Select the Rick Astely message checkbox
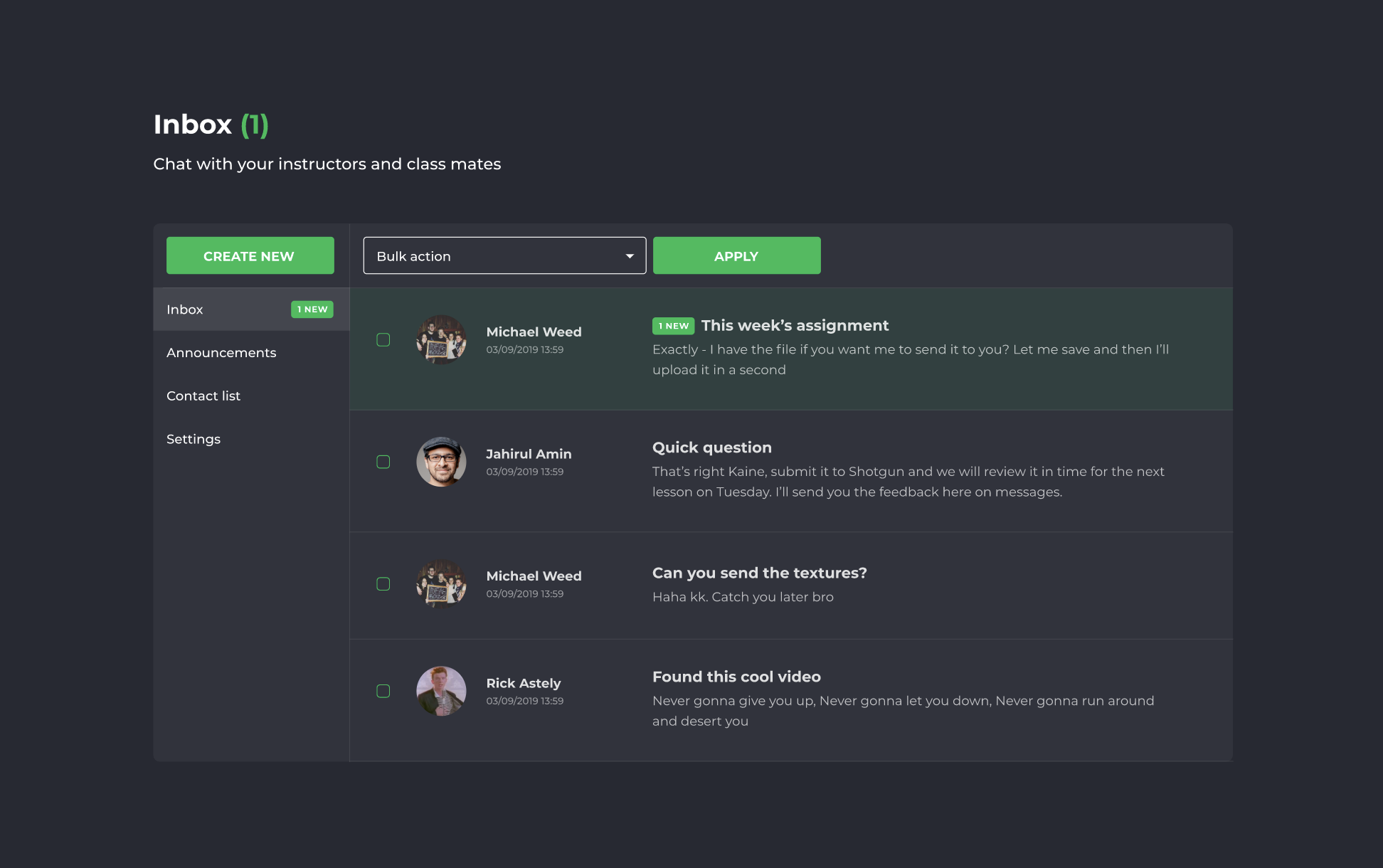 coord(383,691)
